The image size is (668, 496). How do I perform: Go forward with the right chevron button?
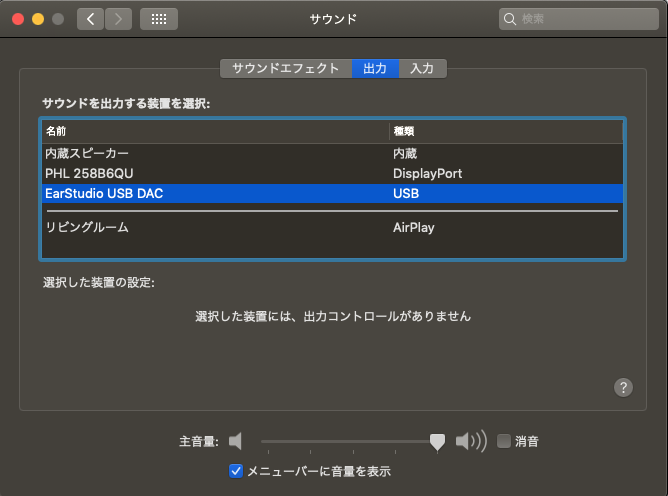pyautogui.click(x=118, y=19)
